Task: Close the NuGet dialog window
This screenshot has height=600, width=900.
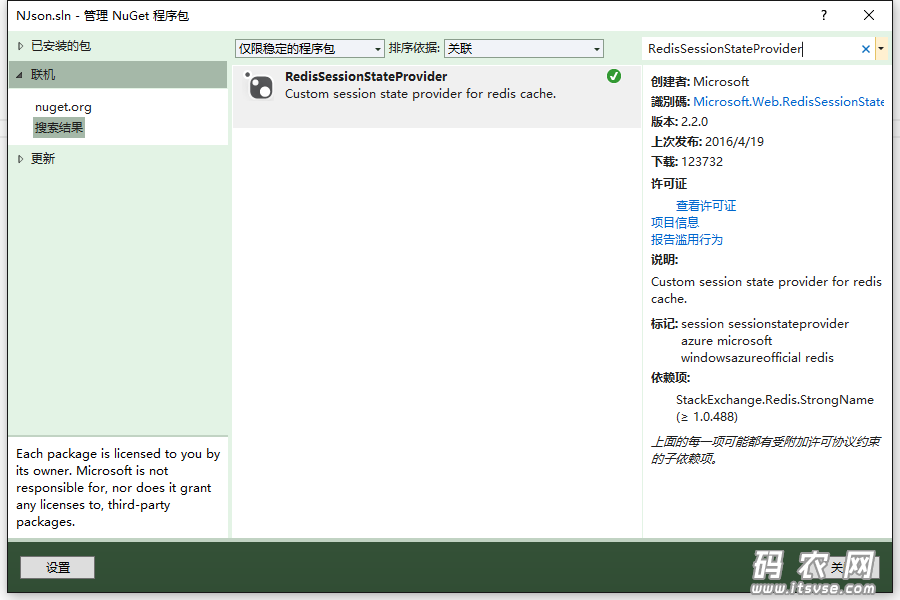Action: point(869,15)
